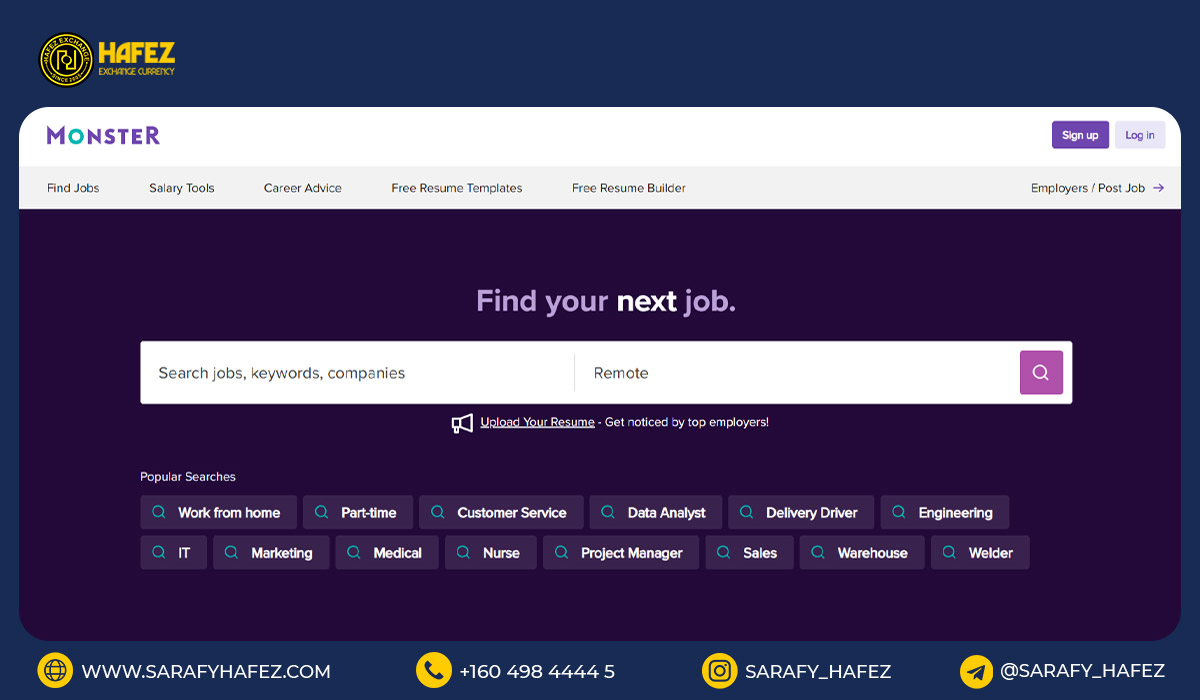
Task: Click the search icon in Project Manager chip
Action: click(x=561, y=552)
